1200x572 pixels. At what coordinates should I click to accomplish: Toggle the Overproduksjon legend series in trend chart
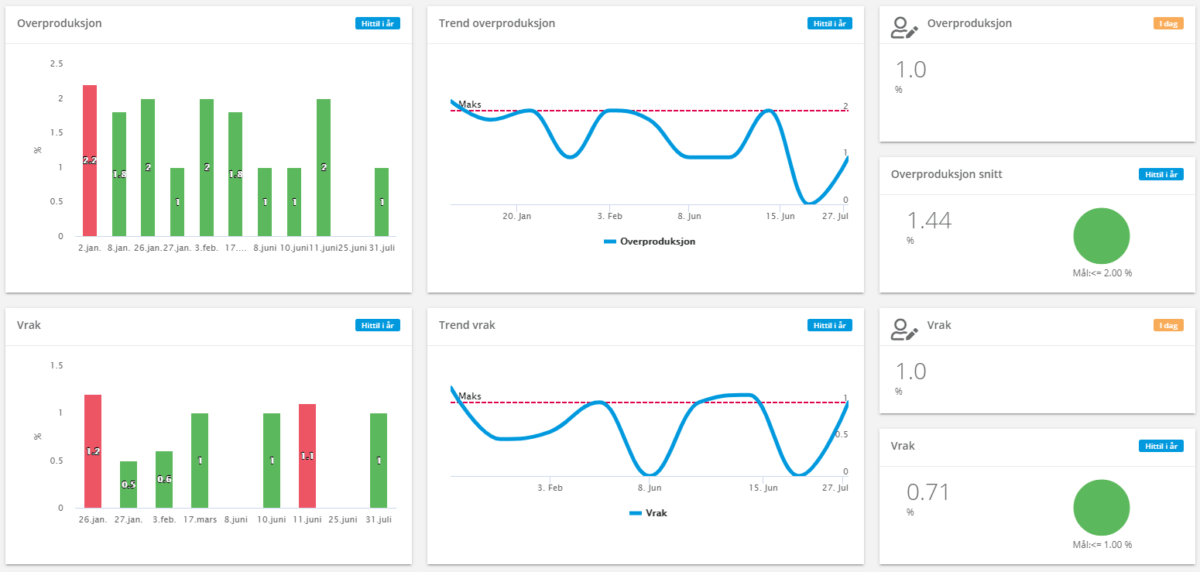point(650,241)
